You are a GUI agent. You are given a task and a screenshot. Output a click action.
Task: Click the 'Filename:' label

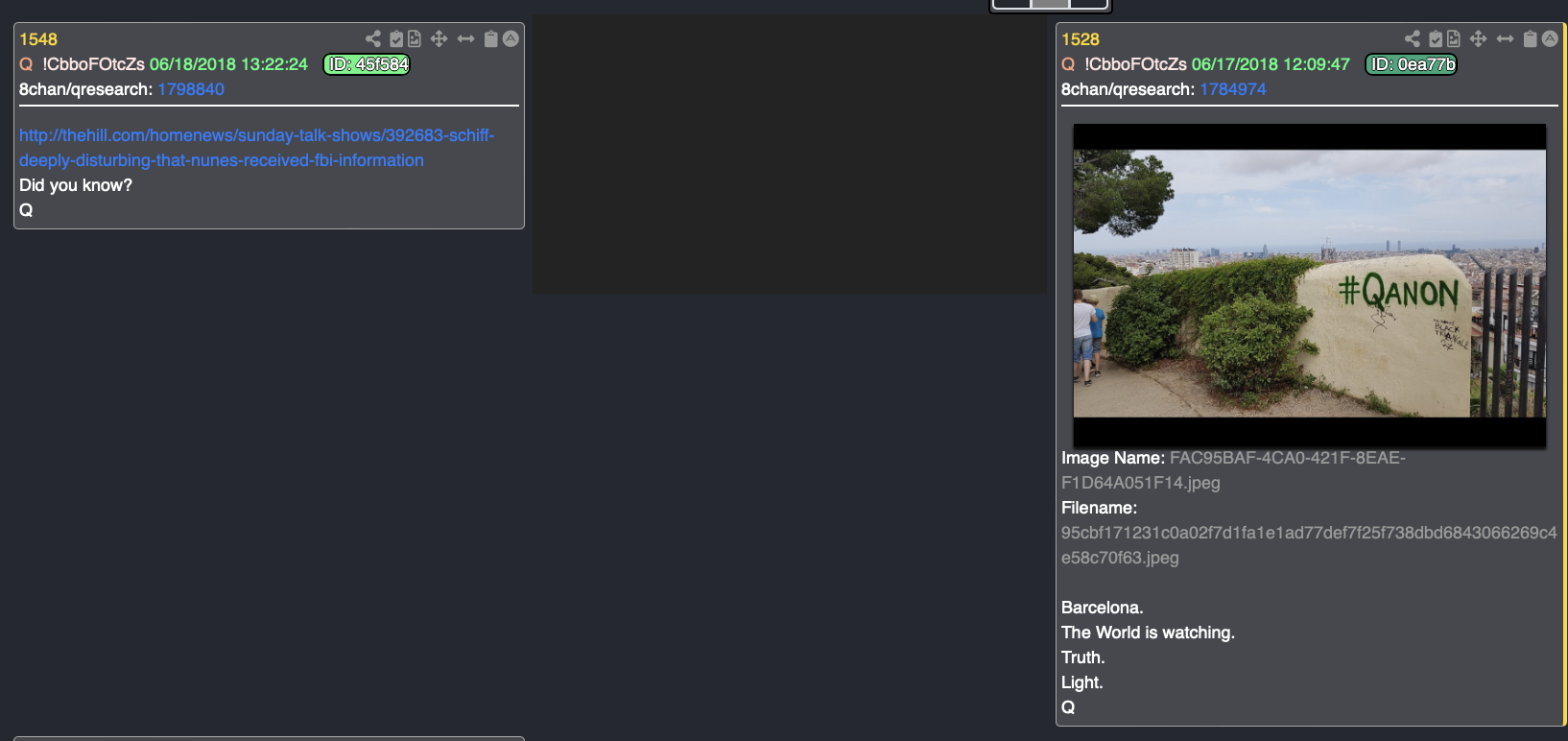click(1099, 508)
